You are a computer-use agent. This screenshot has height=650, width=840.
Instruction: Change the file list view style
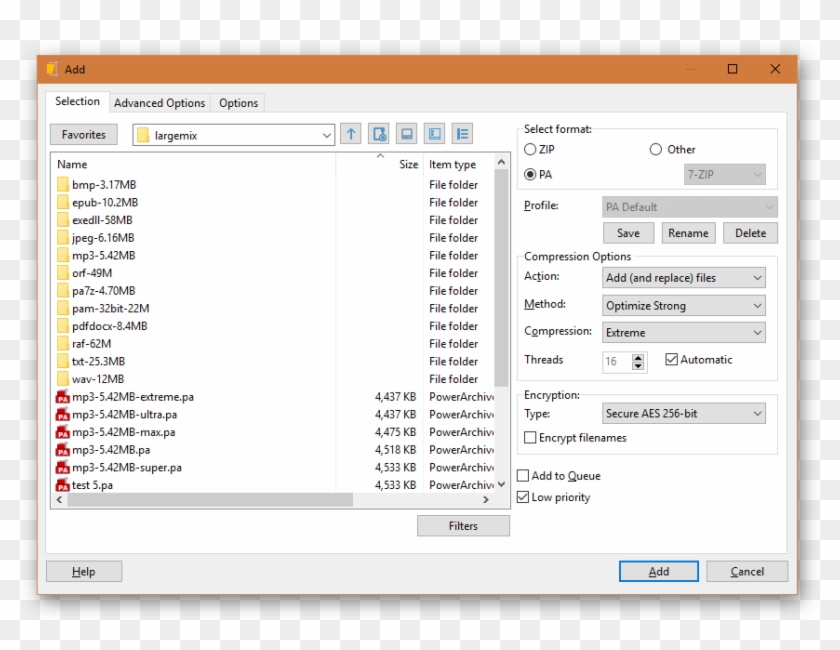point(461,134)
